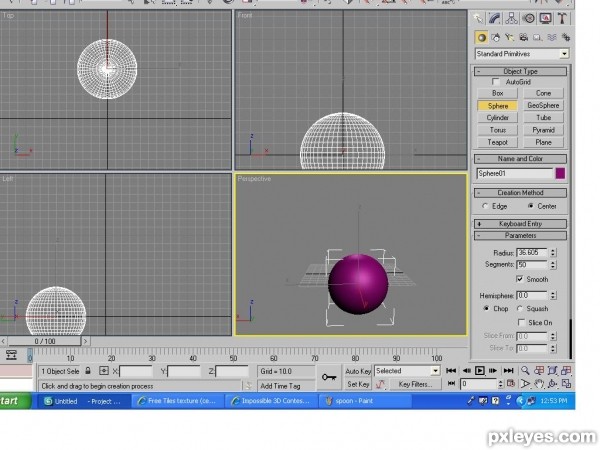Click the GeoSphere primitive button
The height and width of the screenshot is (450, 600).
pyautogui.click(x=543, y=106)
